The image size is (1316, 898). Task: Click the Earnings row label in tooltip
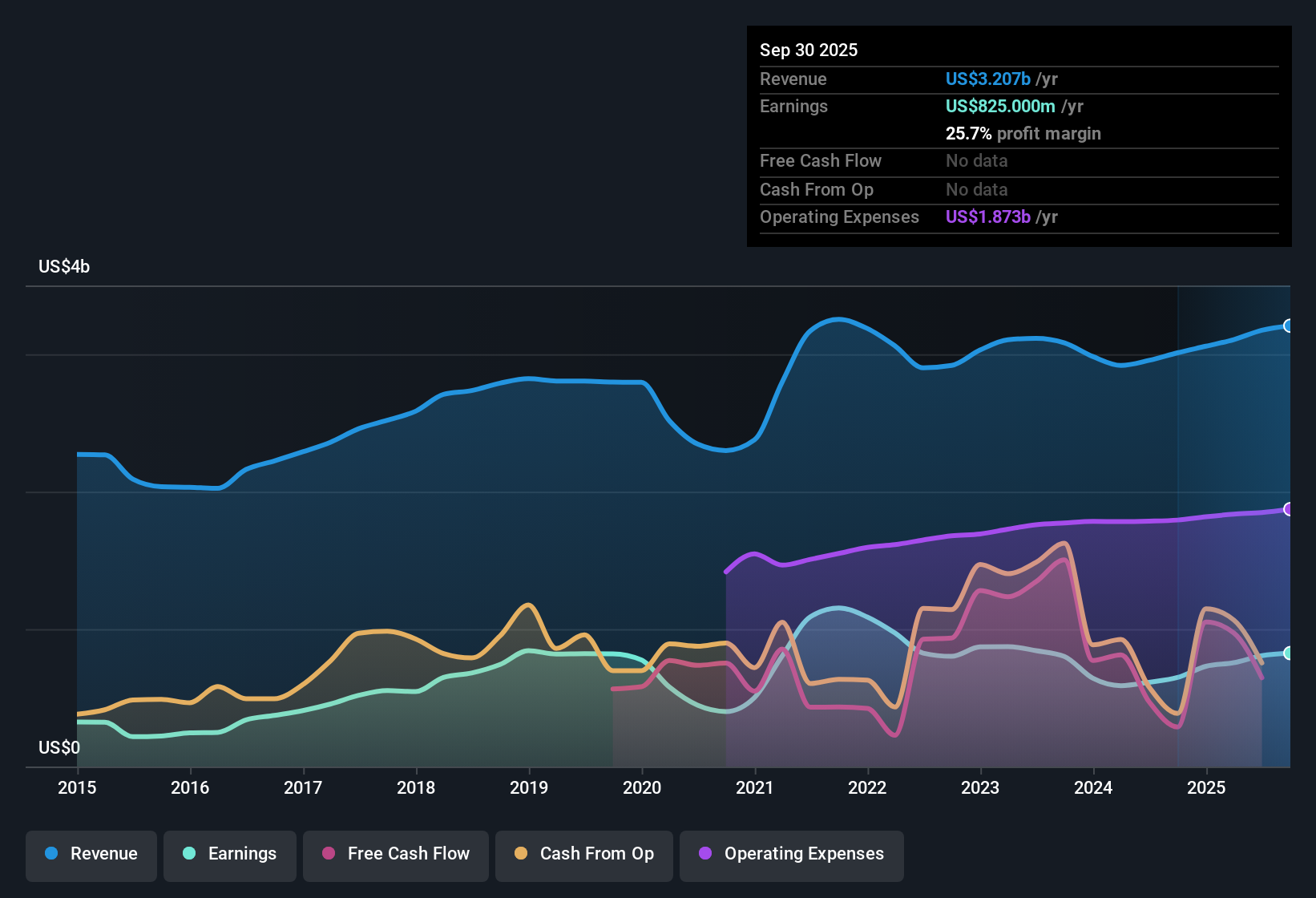[793, 106]
